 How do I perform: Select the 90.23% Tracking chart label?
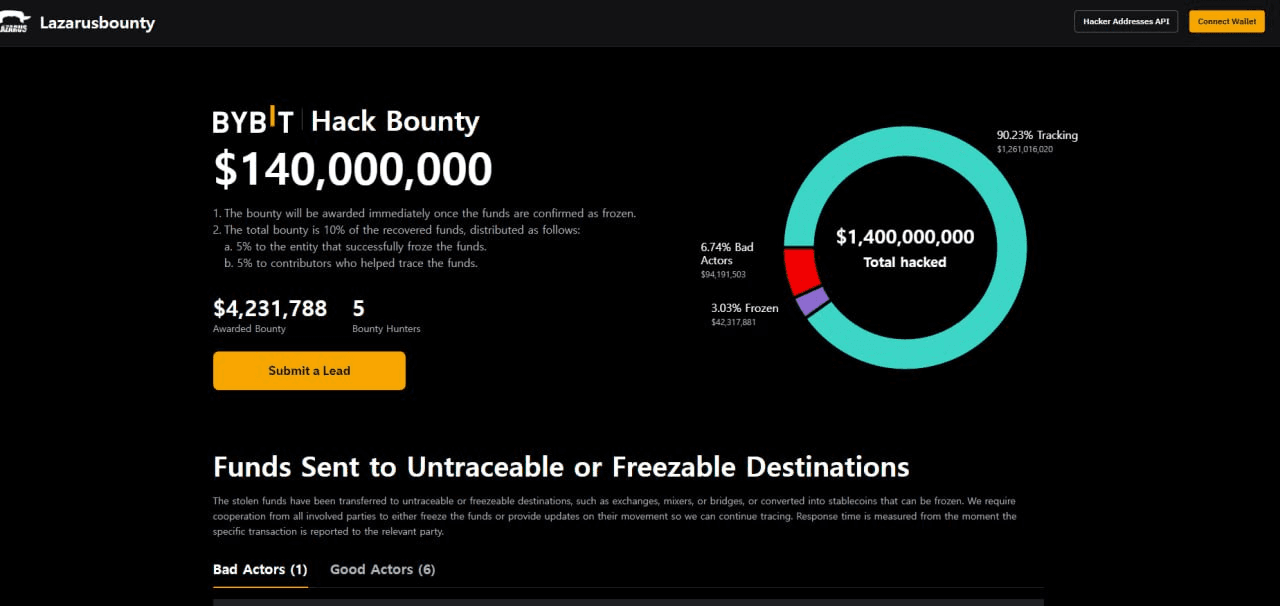(x=1037, y=141)
